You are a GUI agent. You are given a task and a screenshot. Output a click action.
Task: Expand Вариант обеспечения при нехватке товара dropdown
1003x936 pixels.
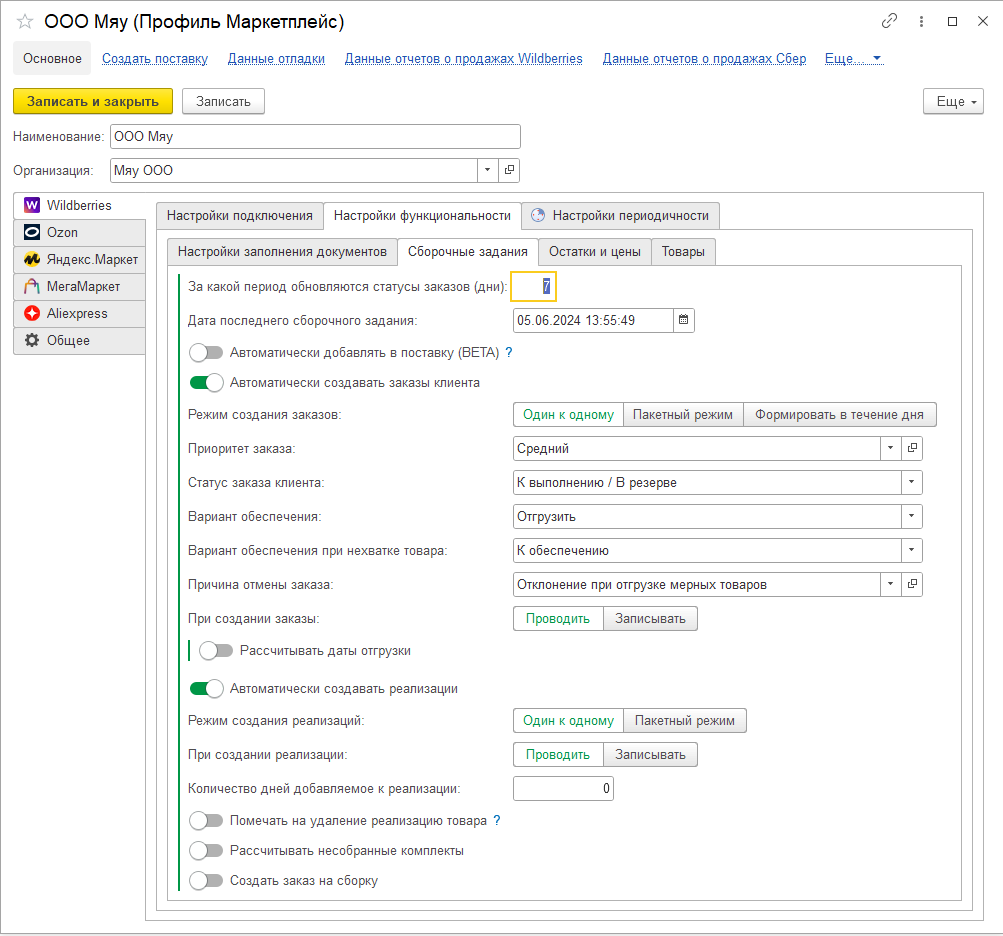[912, 550]
